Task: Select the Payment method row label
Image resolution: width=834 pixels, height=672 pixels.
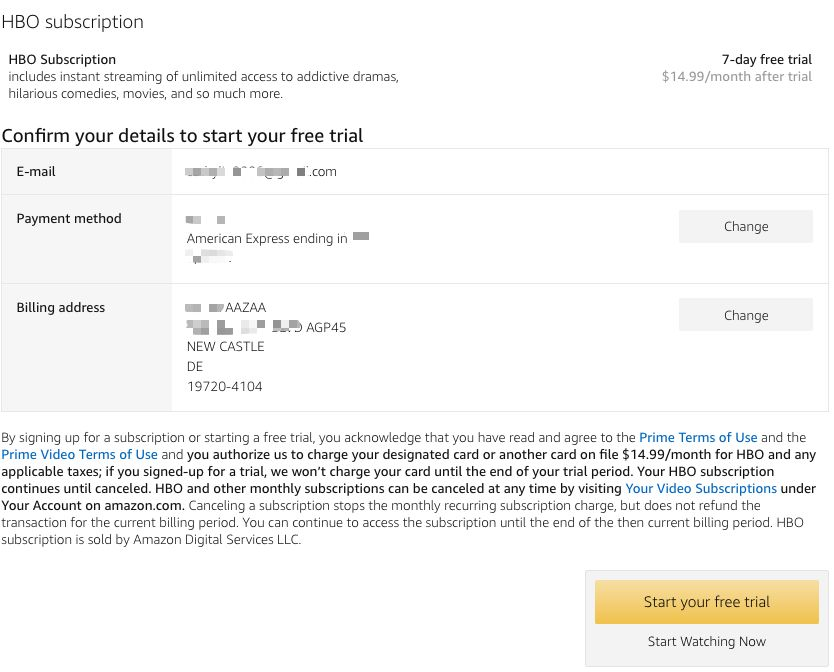Action: [69, 219]
